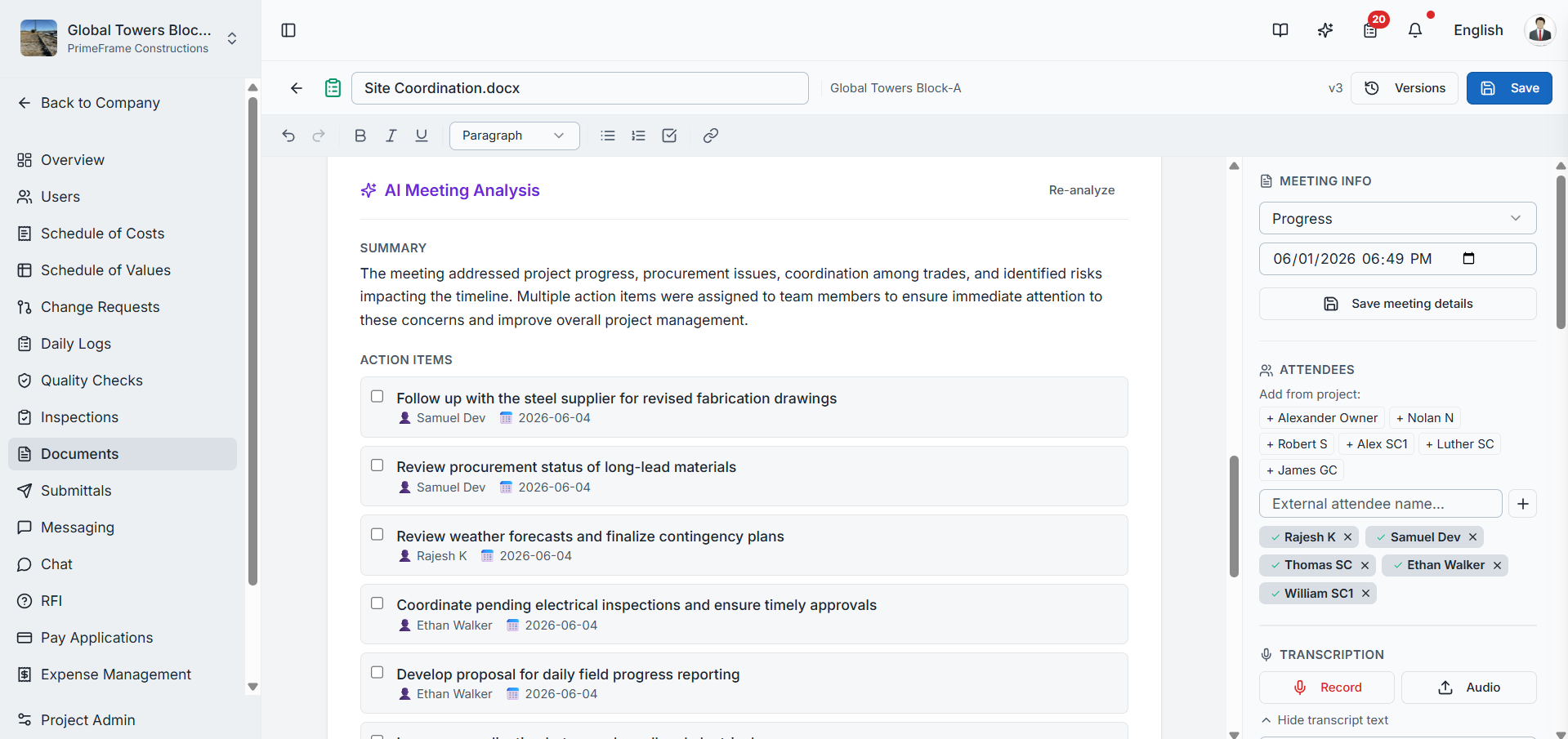The width and height of the screenshot is (1568, 739).
Task: Open Submittals section
Action: (x=123, y=491)
